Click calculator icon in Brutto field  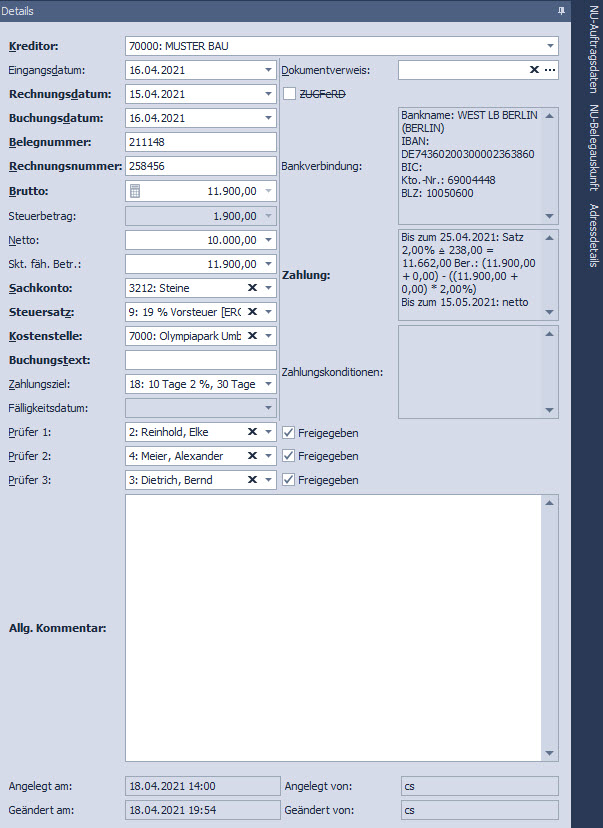pyautogui.click(x=136, y=191)
